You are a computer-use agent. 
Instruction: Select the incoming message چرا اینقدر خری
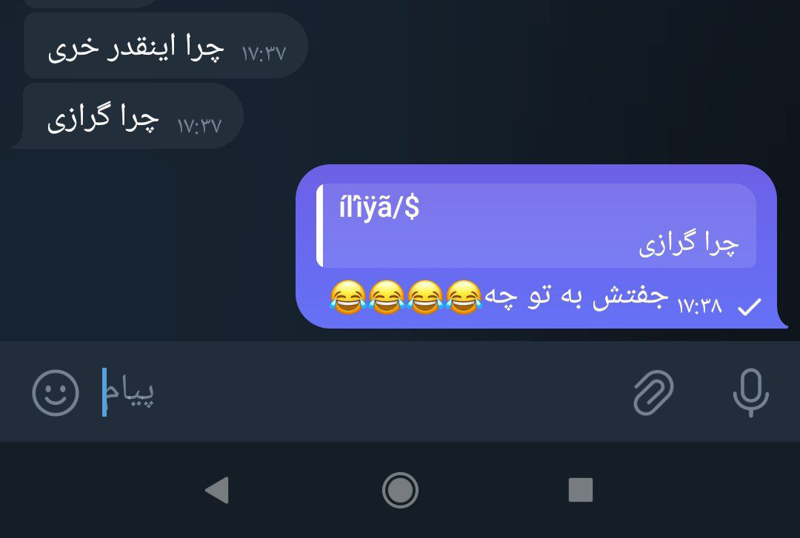(x=165, y=46)
